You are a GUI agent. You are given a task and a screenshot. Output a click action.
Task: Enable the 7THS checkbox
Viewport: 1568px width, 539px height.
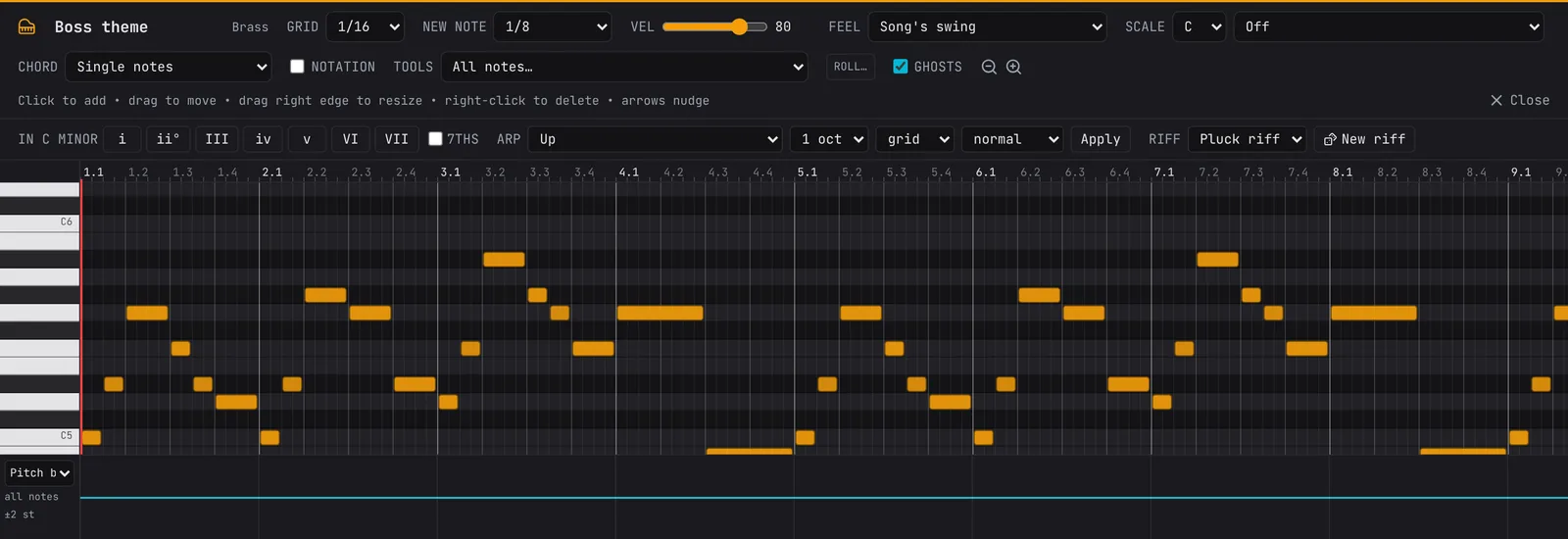435,139
